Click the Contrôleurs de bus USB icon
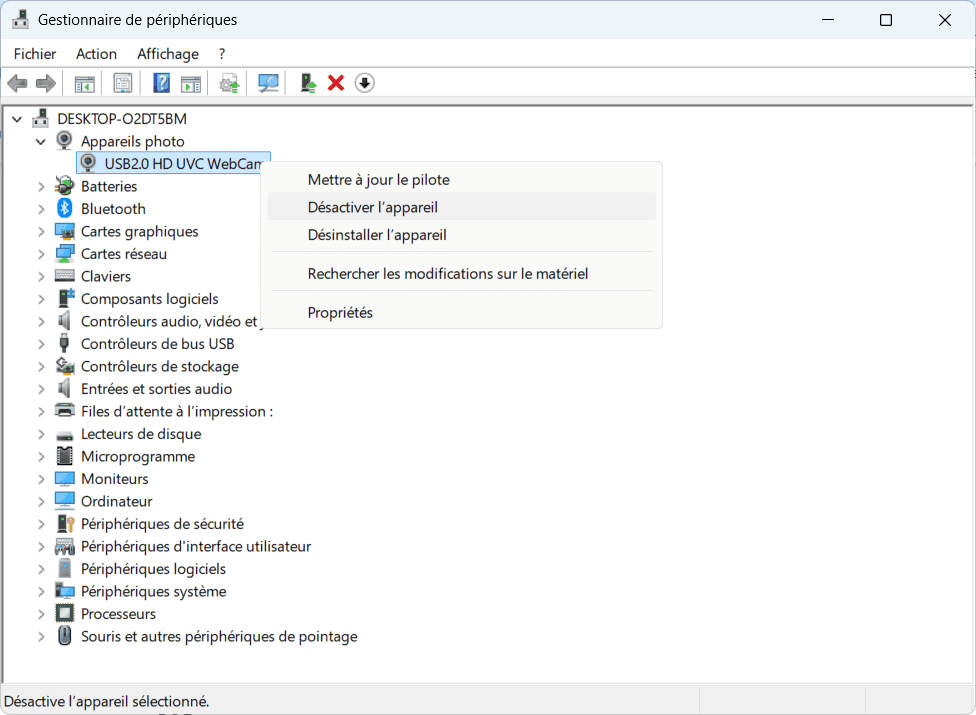The image size is (976, 715). click(x=64, y=343)
